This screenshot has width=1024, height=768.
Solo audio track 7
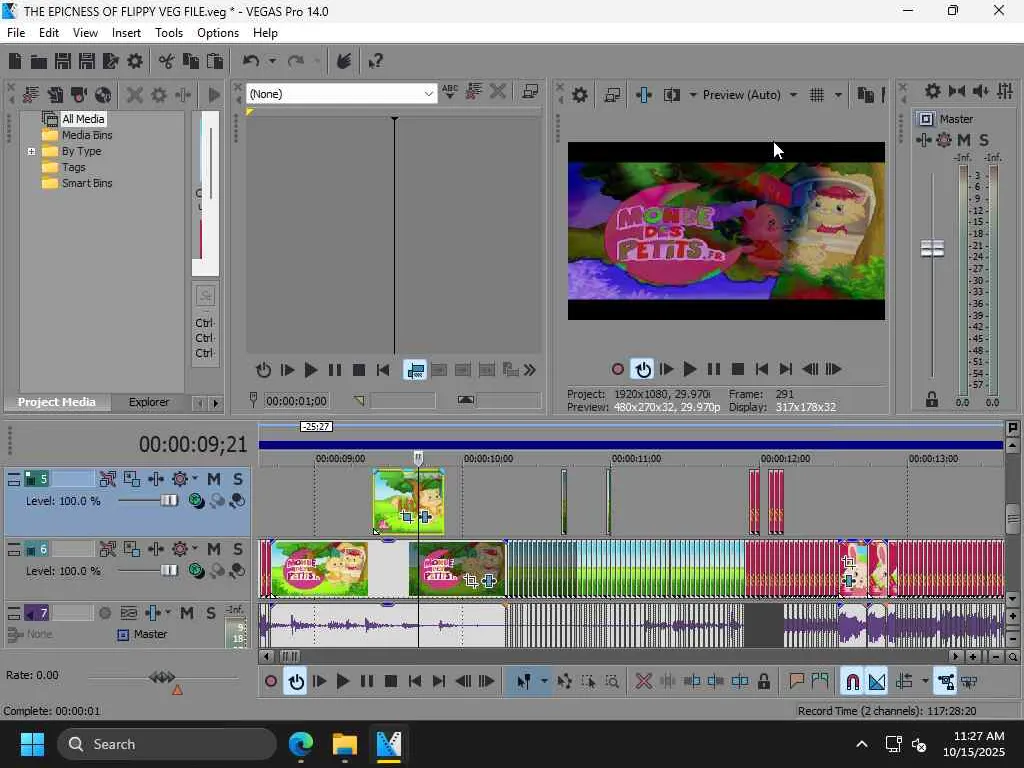click(x=210, y=613)
